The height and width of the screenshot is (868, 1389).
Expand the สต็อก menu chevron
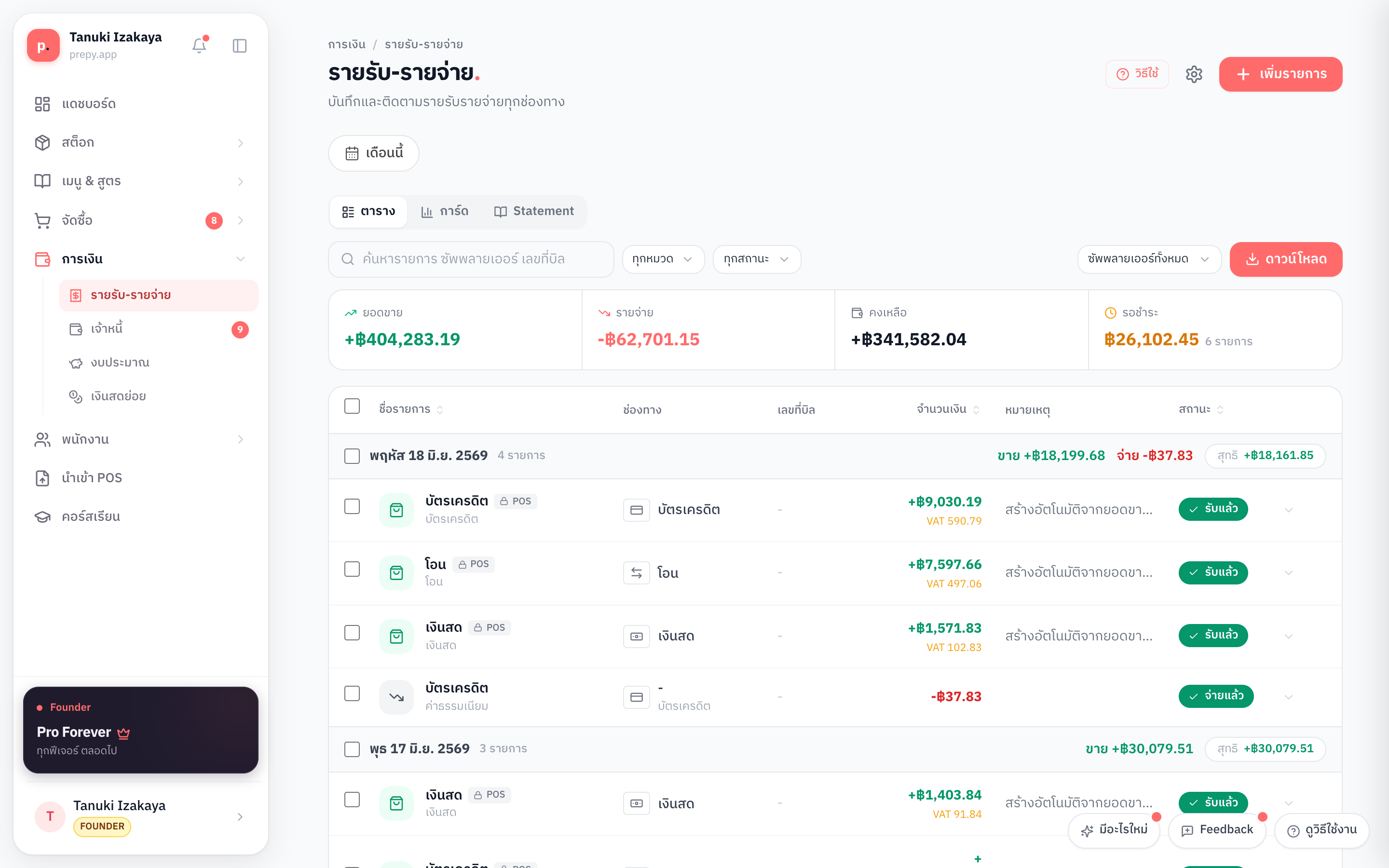tap(241, 143)
